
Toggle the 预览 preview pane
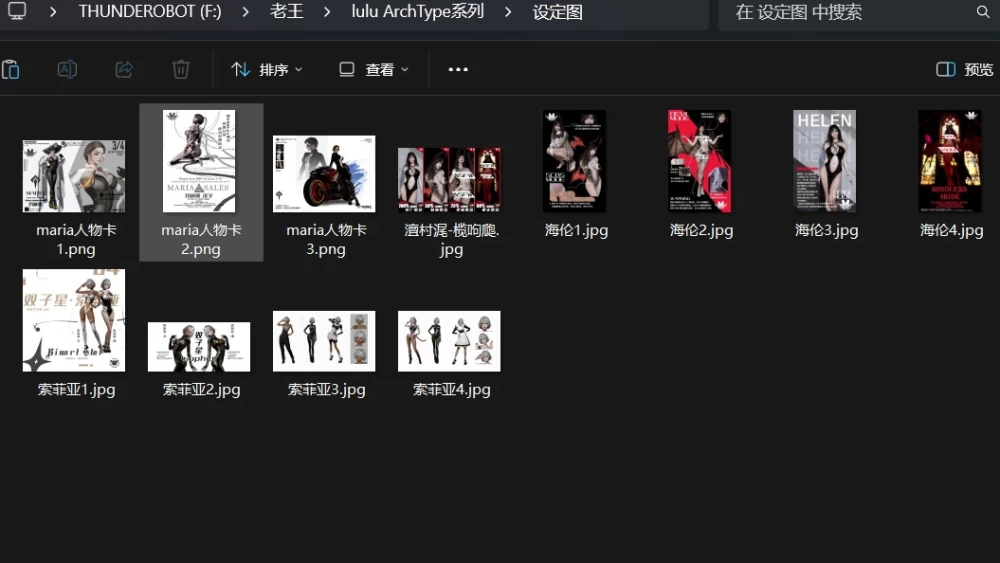[x=964, y=69]
